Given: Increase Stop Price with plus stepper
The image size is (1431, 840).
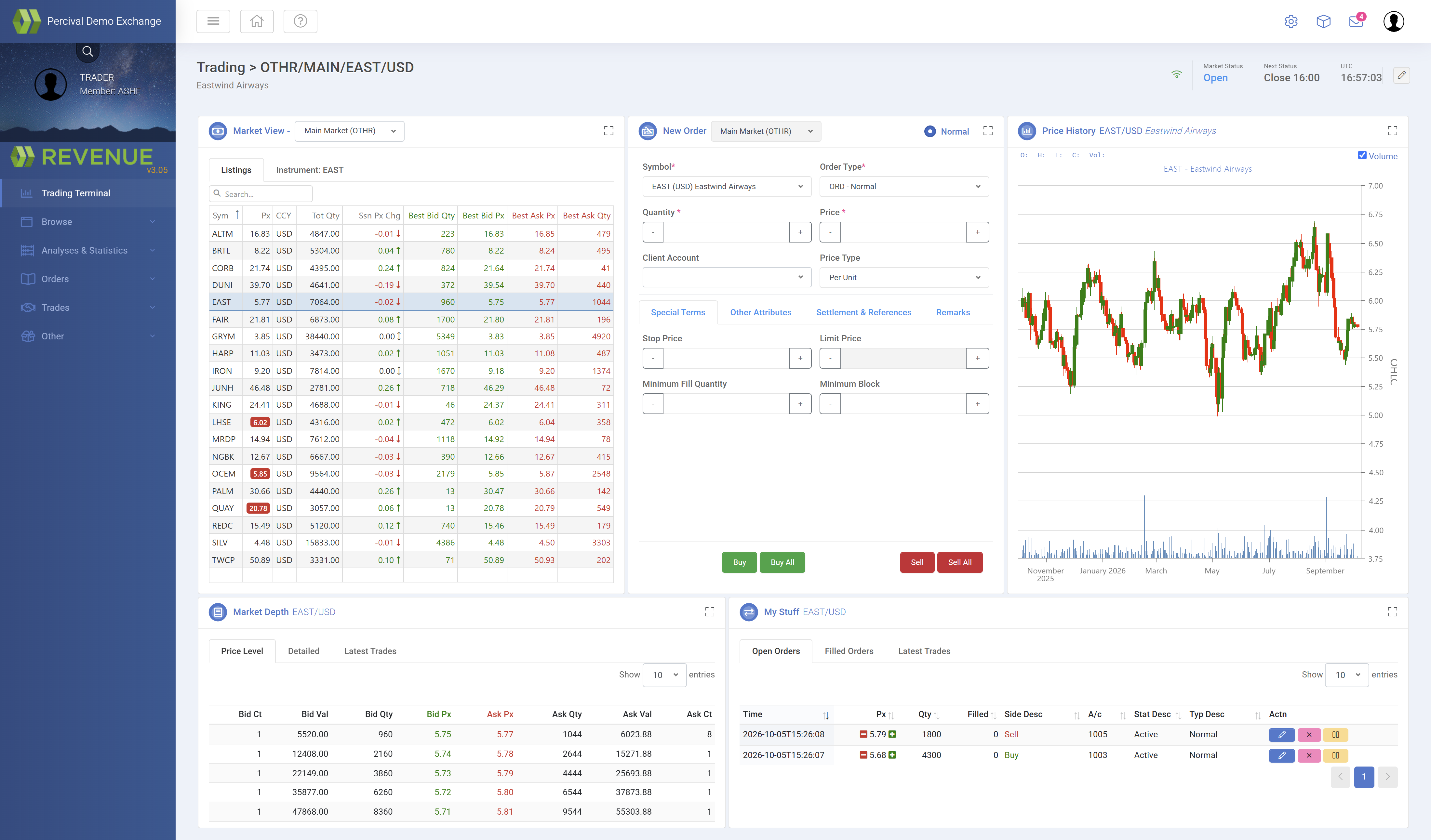Looking at the screenshot, I should click(x=800, y=358).
